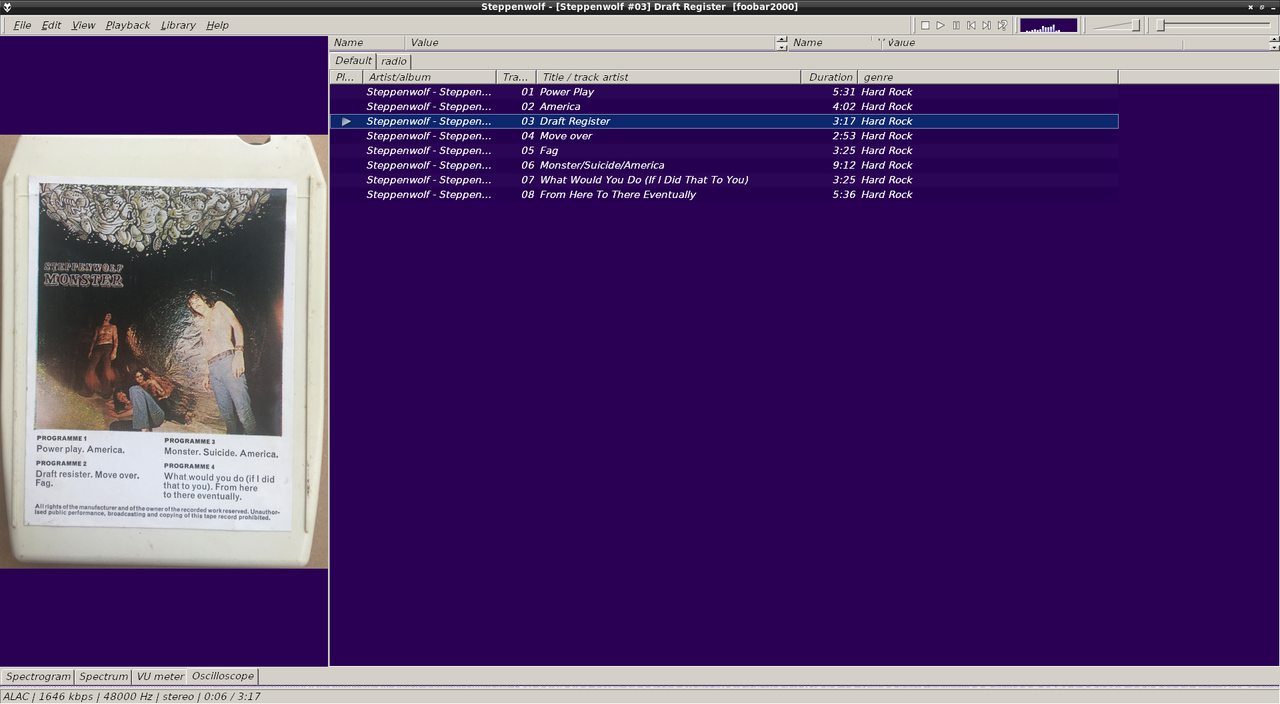This screenshot has height=704, width=1280.
Task: Open the Spectrum visualization tab
Action: [104, 677]
